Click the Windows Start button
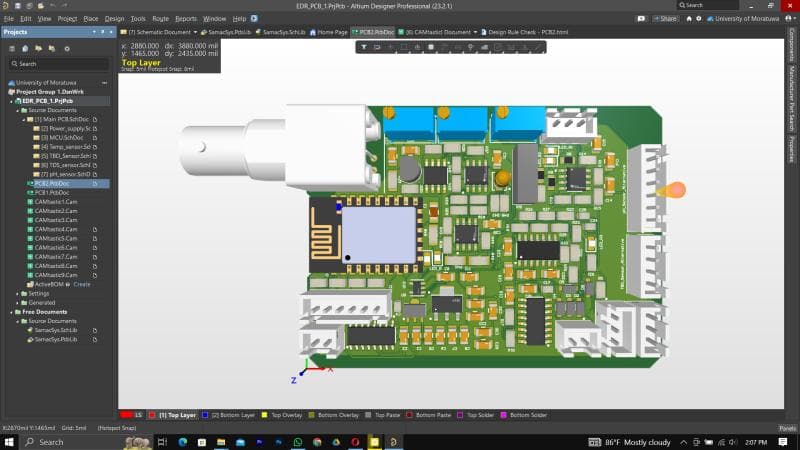800x450 pixels. click(x=11, y=441)
